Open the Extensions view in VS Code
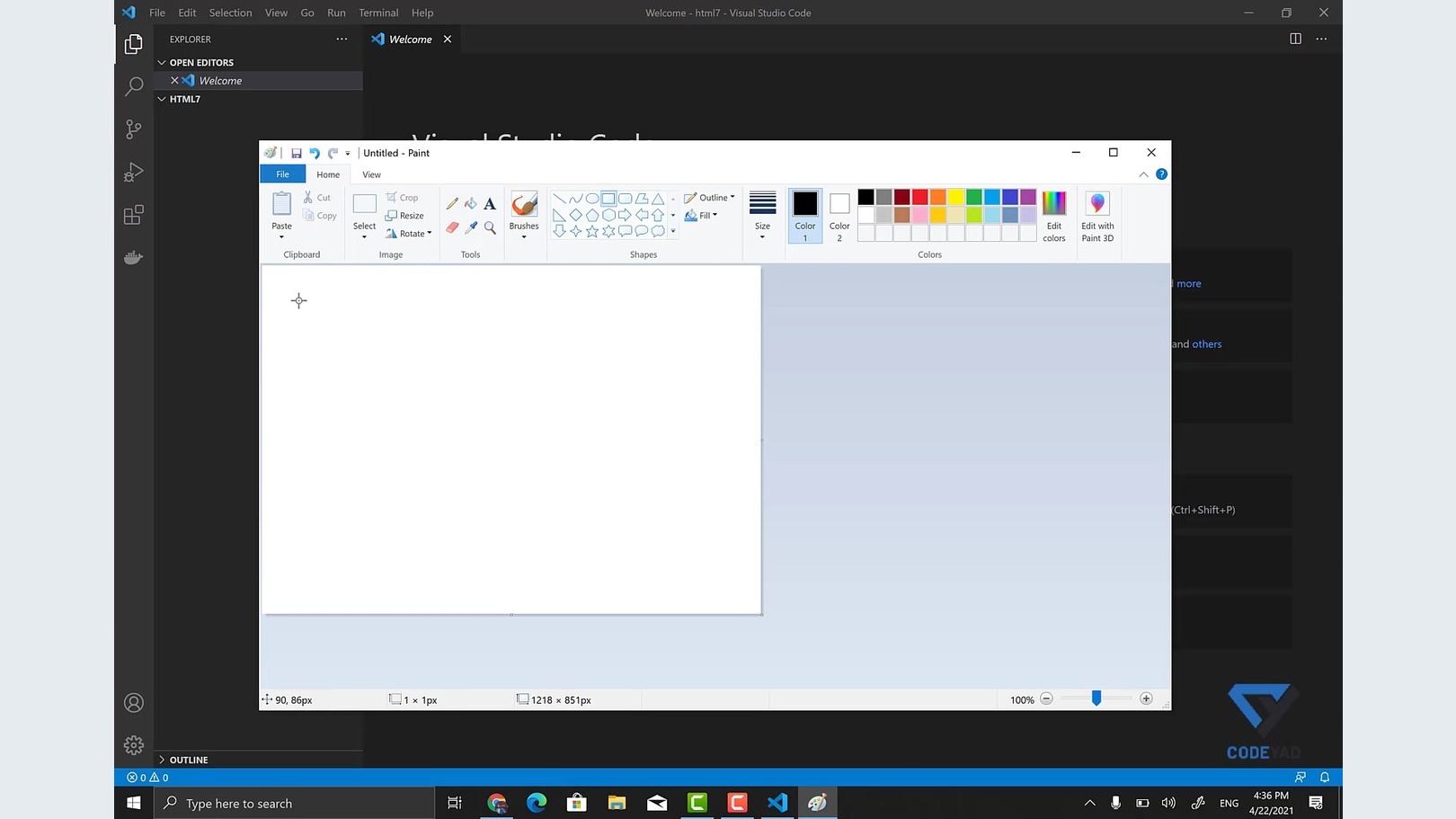The width and height of the screenshot is (1456, 819). [x=134, y=215]
